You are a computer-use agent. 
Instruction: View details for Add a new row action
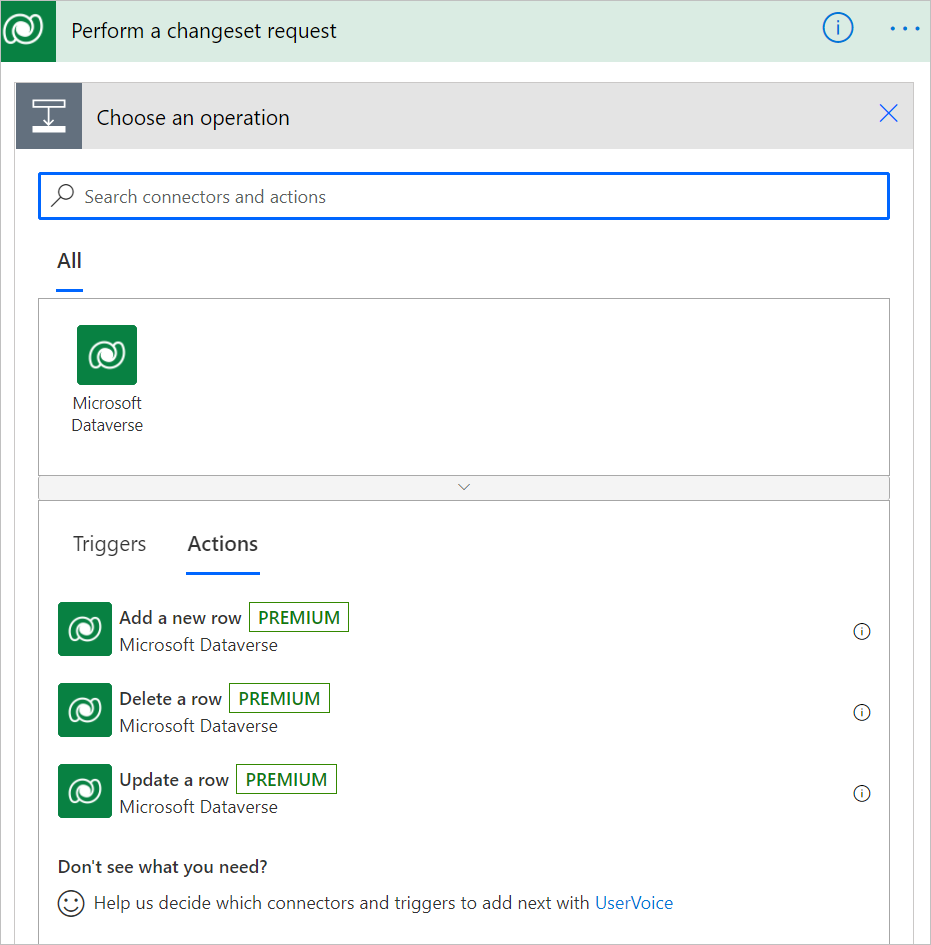862,631
